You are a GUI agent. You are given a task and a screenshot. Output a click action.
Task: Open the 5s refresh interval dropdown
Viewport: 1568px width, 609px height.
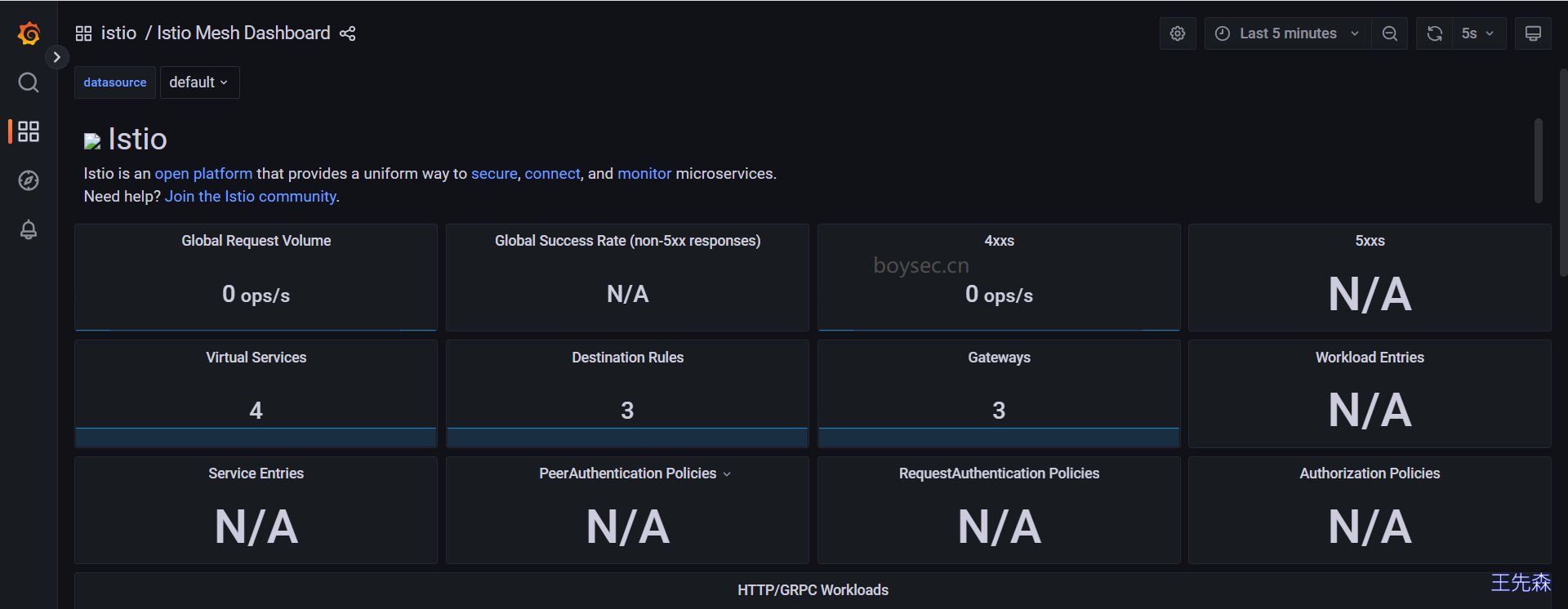(x=1479, y=33)
